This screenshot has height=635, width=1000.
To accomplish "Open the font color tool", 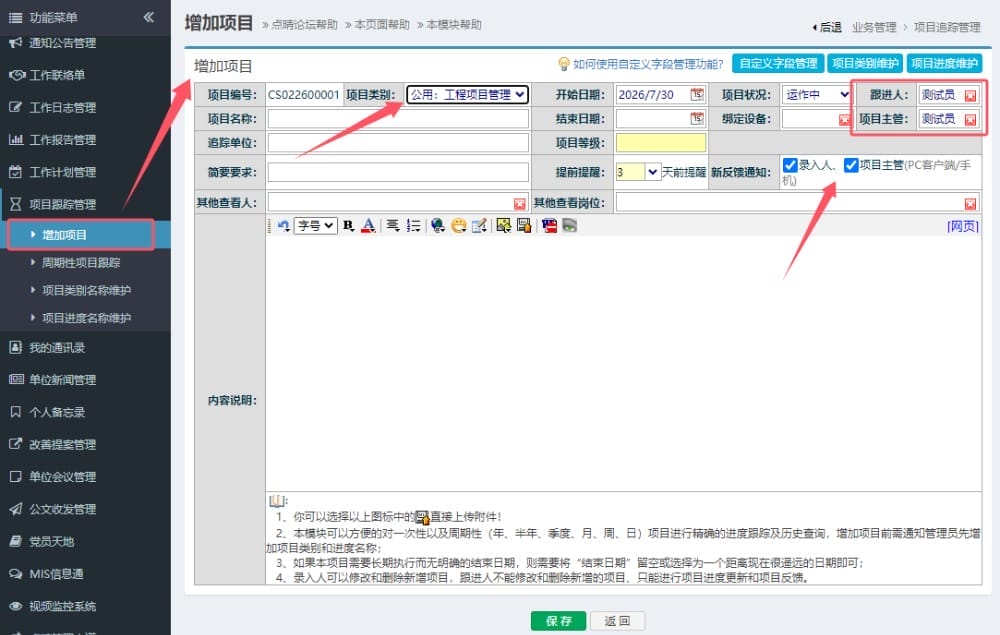I will tap(369, 225).
